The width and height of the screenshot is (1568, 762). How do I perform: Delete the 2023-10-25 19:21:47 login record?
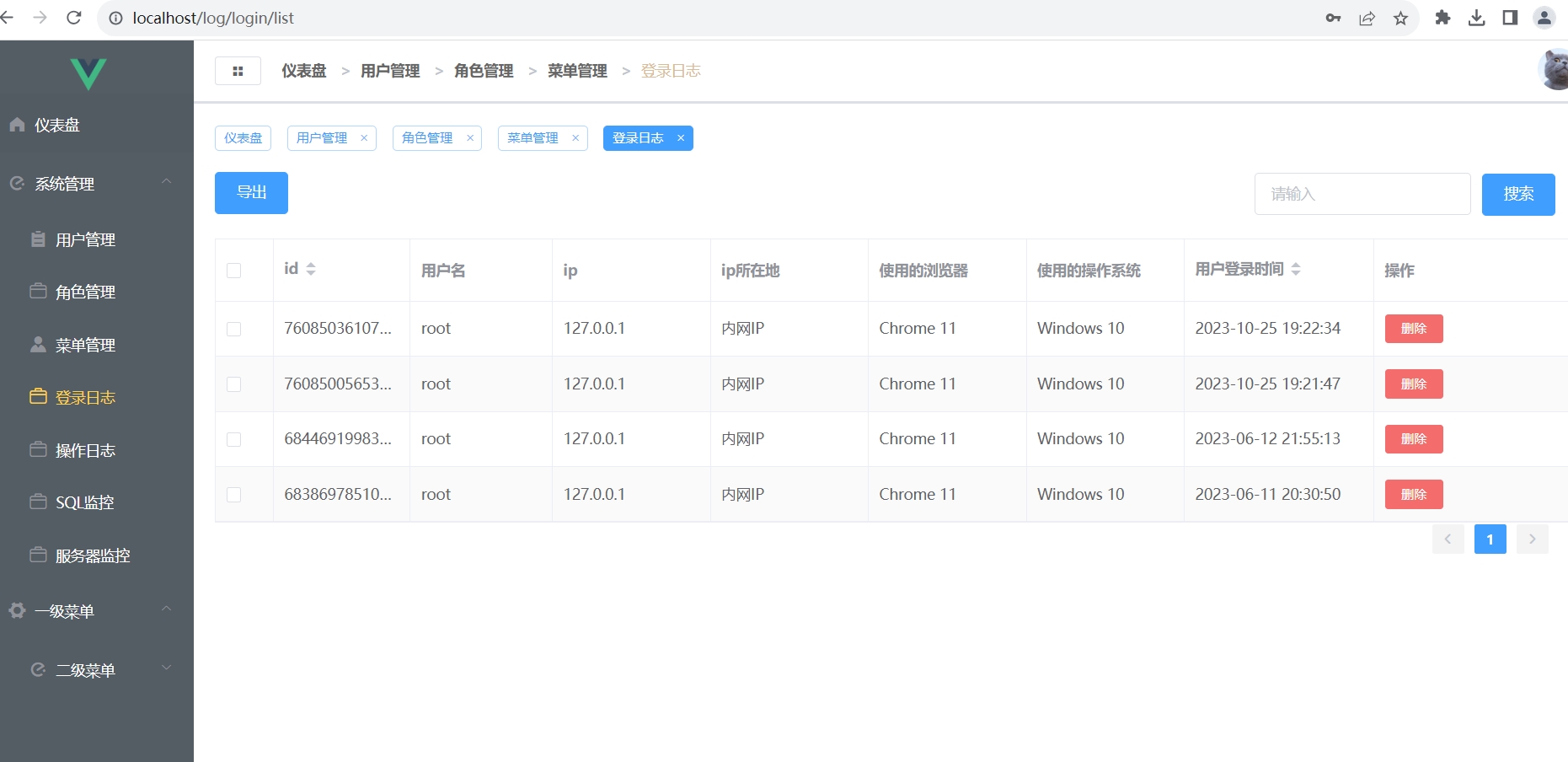coord(1414,384)
